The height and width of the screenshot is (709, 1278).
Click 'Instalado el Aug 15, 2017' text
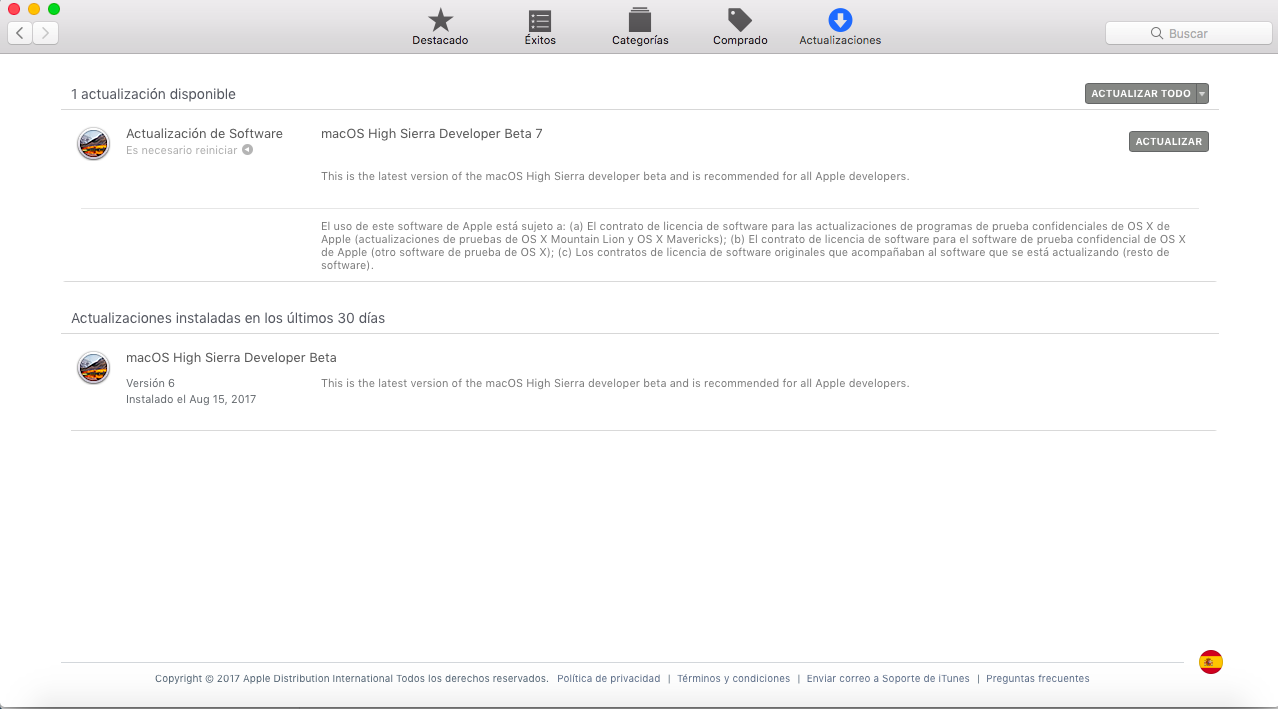coord(191,399)
